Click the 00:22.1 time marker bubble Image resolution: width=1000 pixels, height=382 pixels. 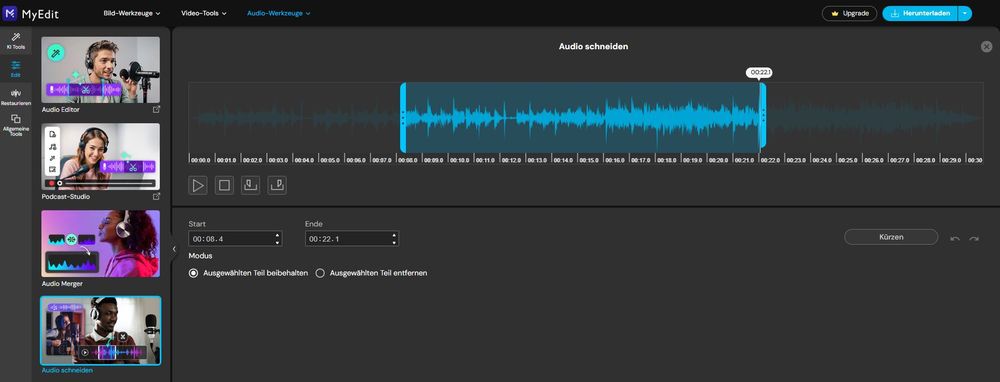click(760, 73)
